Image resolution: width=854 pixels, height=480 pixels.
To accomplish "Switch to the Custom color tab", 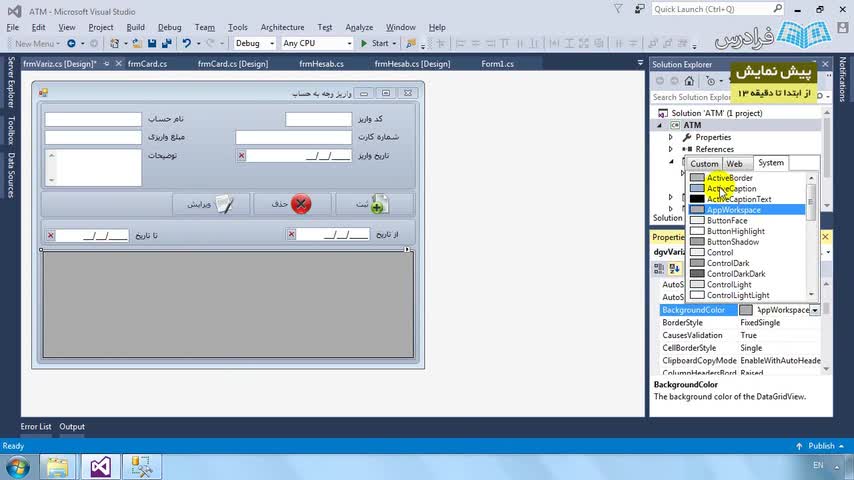I will tap(704, 163).
